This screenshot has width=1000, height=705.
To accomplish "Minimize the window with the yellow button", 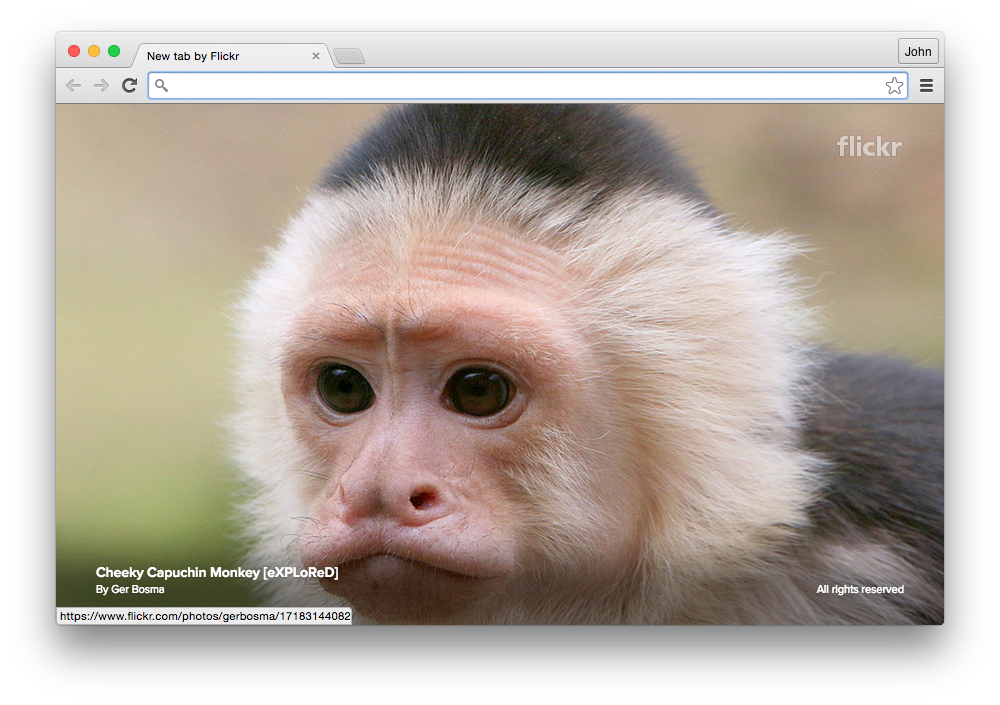I will tap(94, 51).
